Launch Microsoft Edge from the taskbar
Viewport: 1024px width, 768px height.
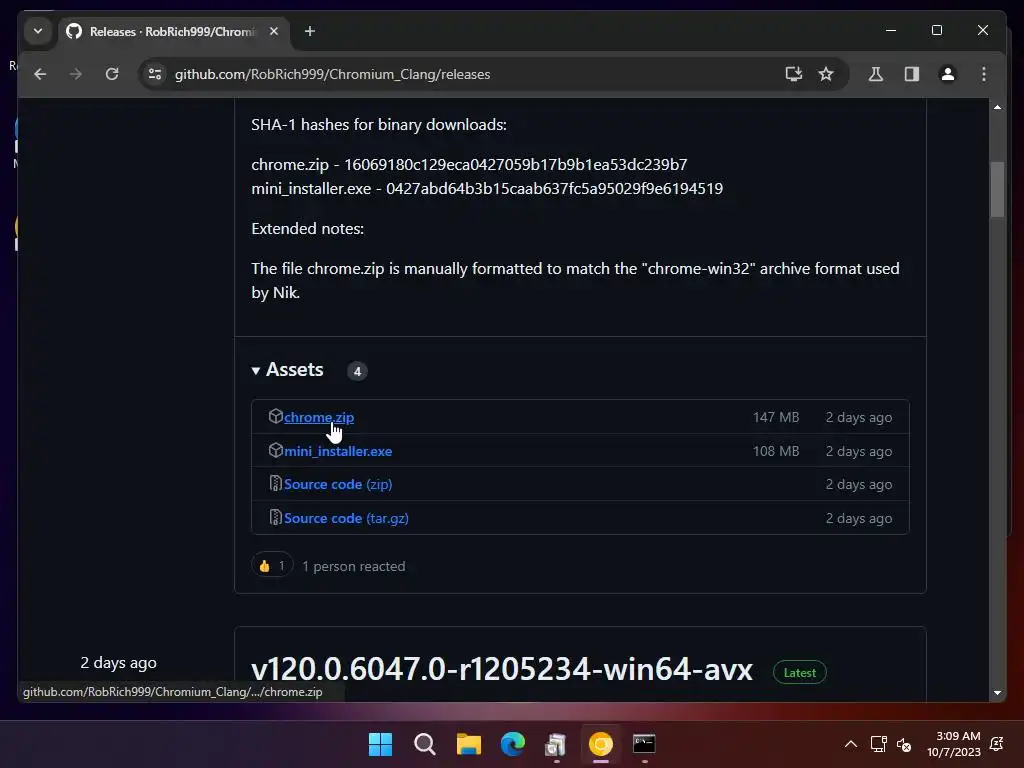point(513,744)
